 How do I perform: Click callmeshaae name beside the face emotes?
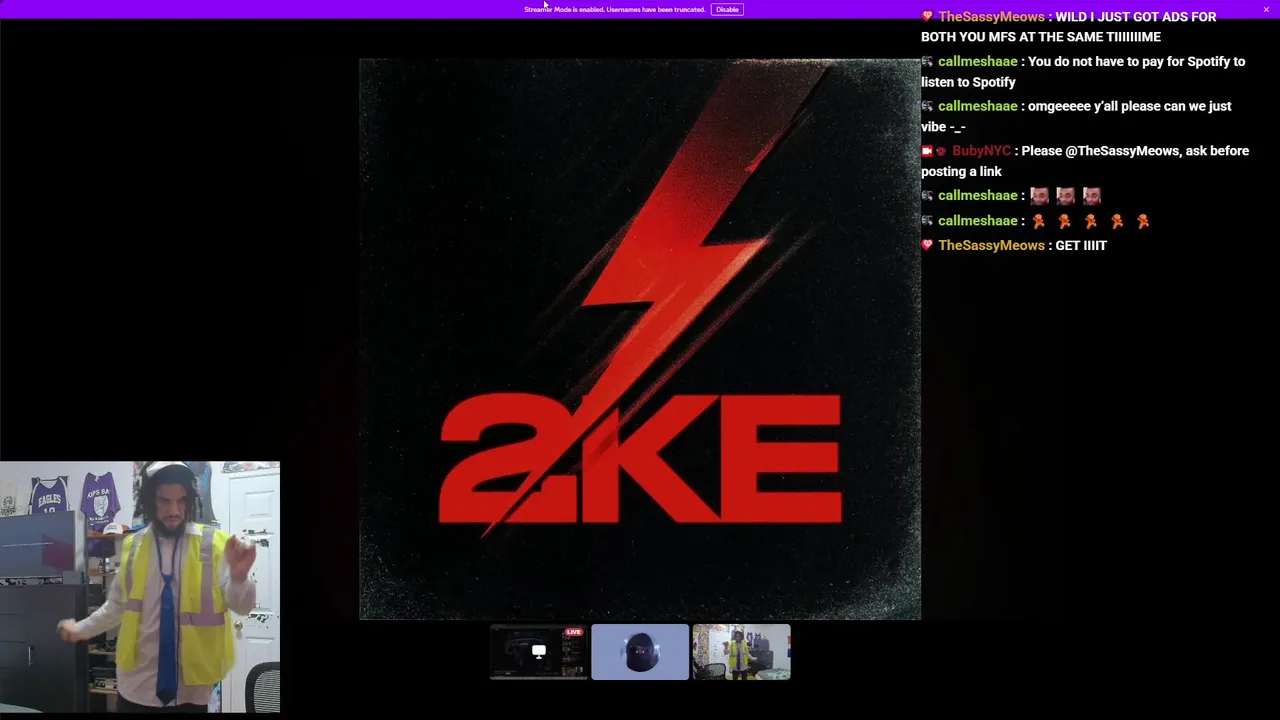tap(977, 195)
